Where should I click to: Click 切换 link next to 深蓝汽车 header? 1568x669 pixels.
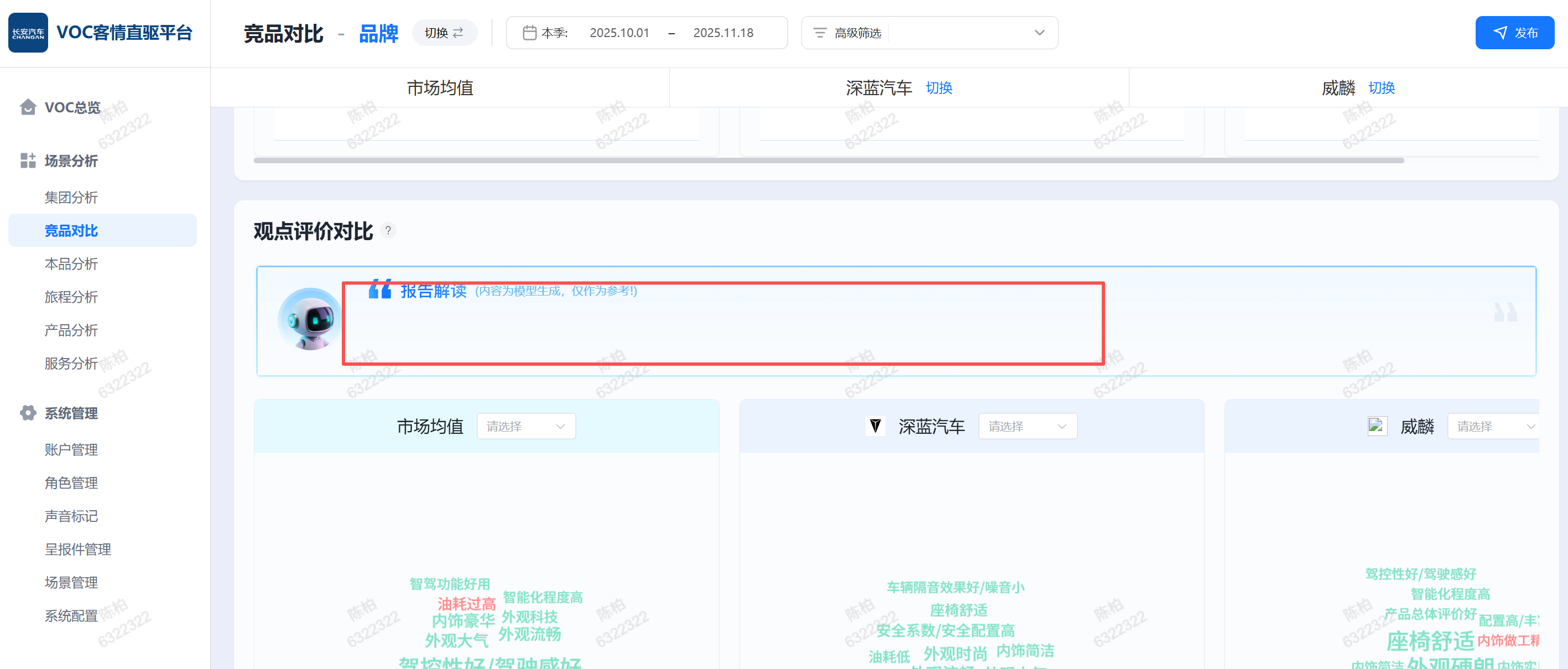[x=939, y=87]
